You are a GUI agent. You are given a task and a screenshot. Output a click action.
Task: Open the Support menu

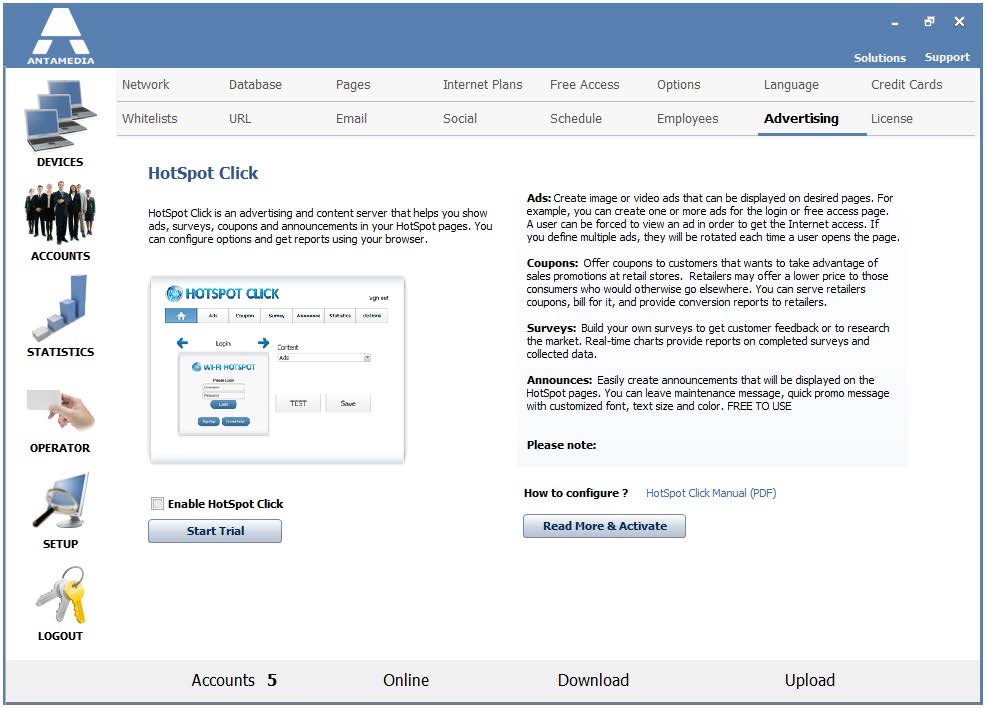[x=947, y=57]
